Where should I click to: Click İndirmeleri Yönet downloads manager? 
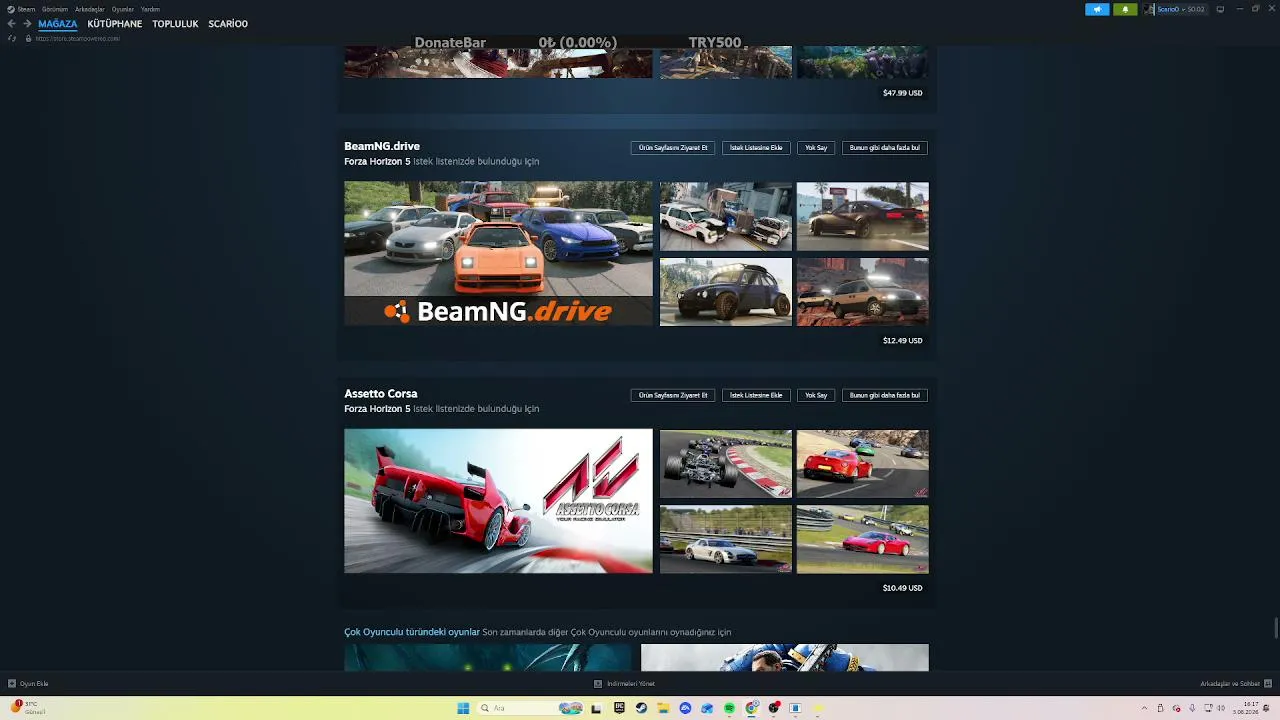(625, 684)
